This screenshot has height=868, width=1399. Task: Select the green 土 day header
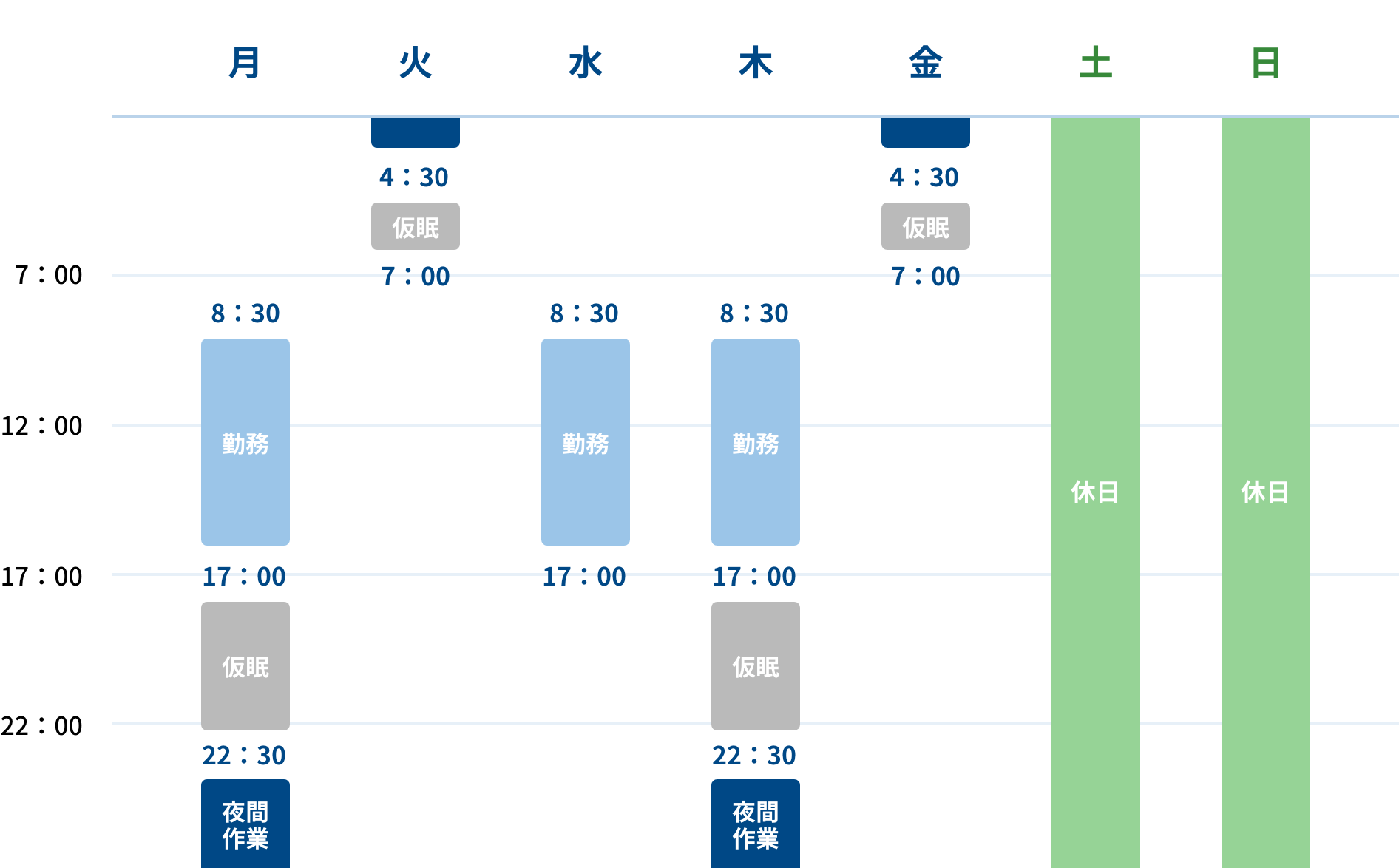1095,63
